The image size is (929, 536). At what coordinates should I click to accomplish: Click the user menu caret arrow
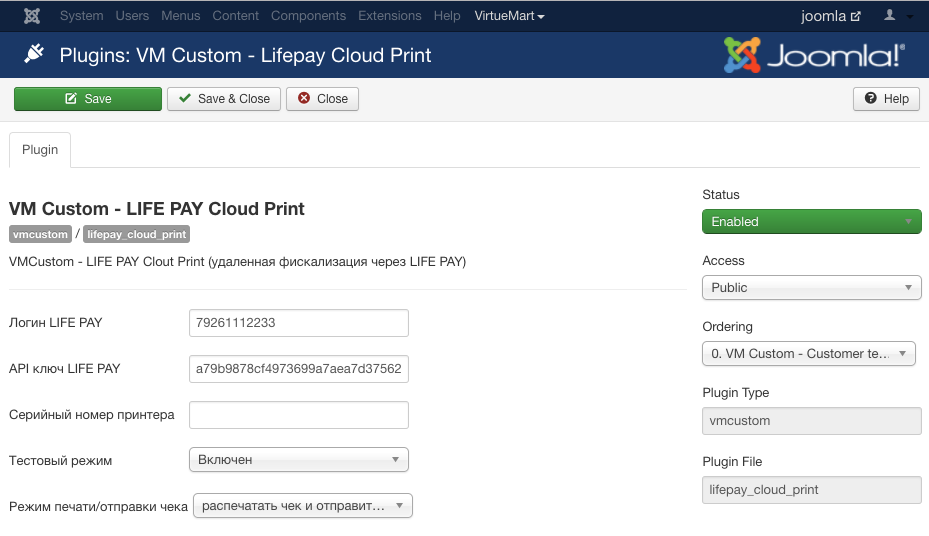click(909, 17)
